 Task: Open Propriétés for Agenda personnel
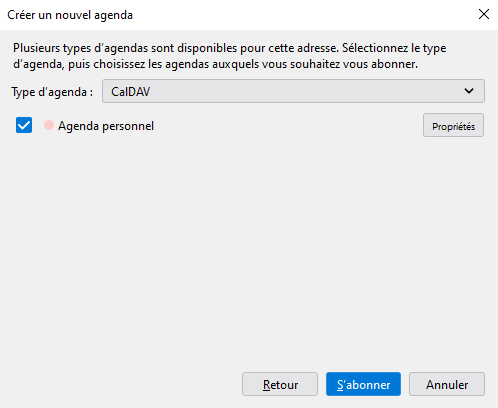[453, 125]
